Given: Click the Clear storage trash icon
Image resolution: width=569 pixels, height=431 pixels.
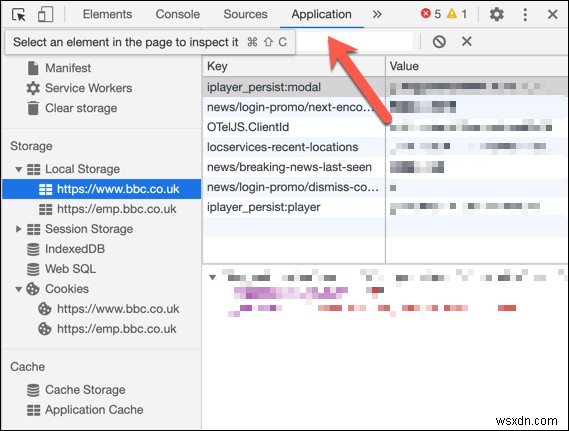Looking at the screenshot, I should coord(33,108).
